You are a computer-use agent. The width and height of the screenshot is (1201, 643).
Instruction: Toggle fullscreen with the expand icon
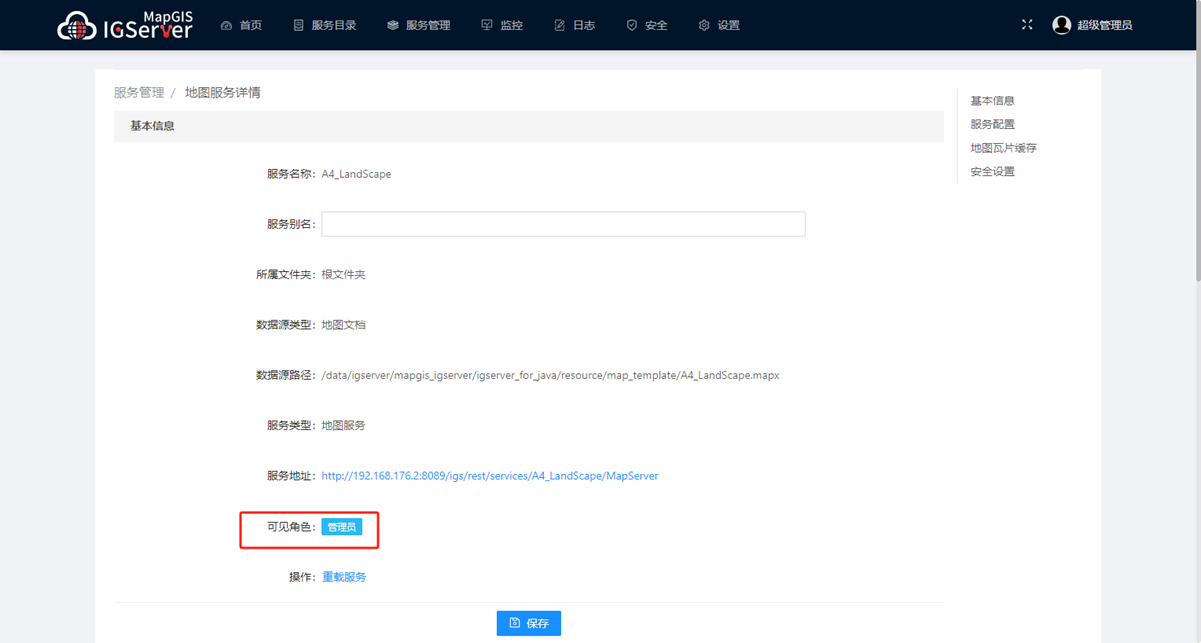(x=1027, y=25)
